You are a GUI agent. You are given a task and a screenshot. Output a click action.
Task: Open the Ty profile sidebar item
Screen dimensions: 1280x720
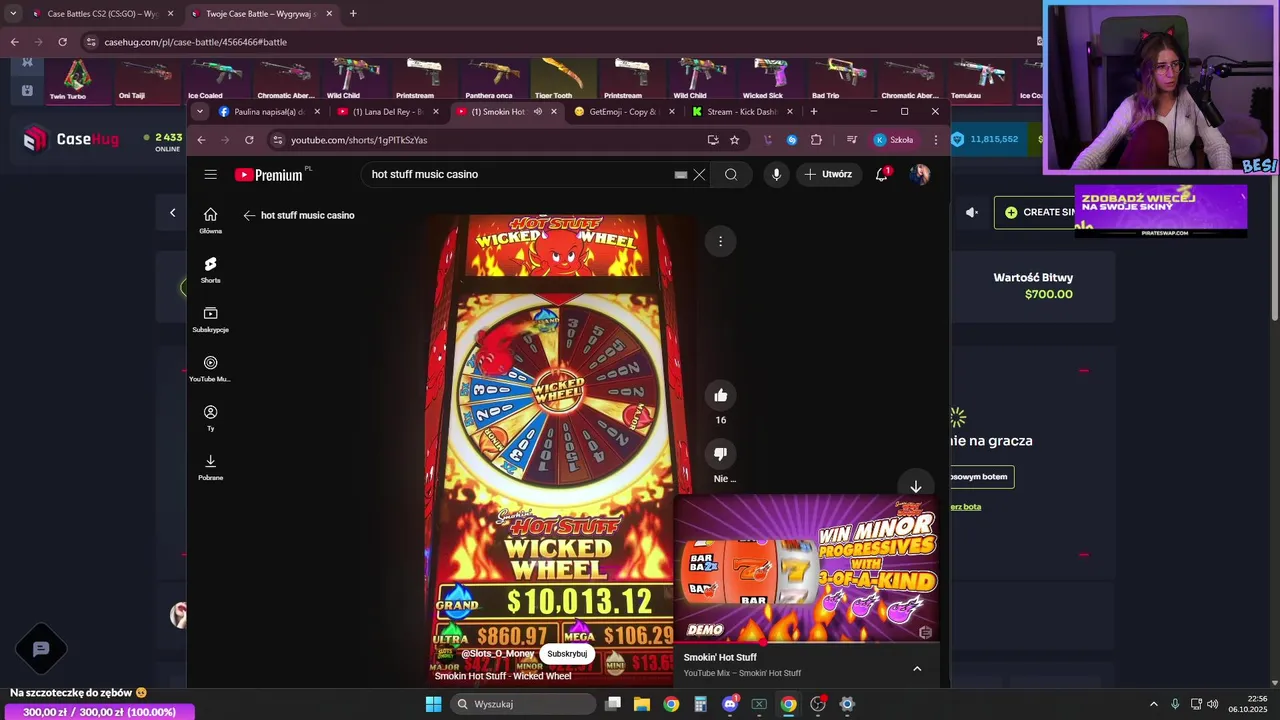pyautogui.click(x=210, y=418)
